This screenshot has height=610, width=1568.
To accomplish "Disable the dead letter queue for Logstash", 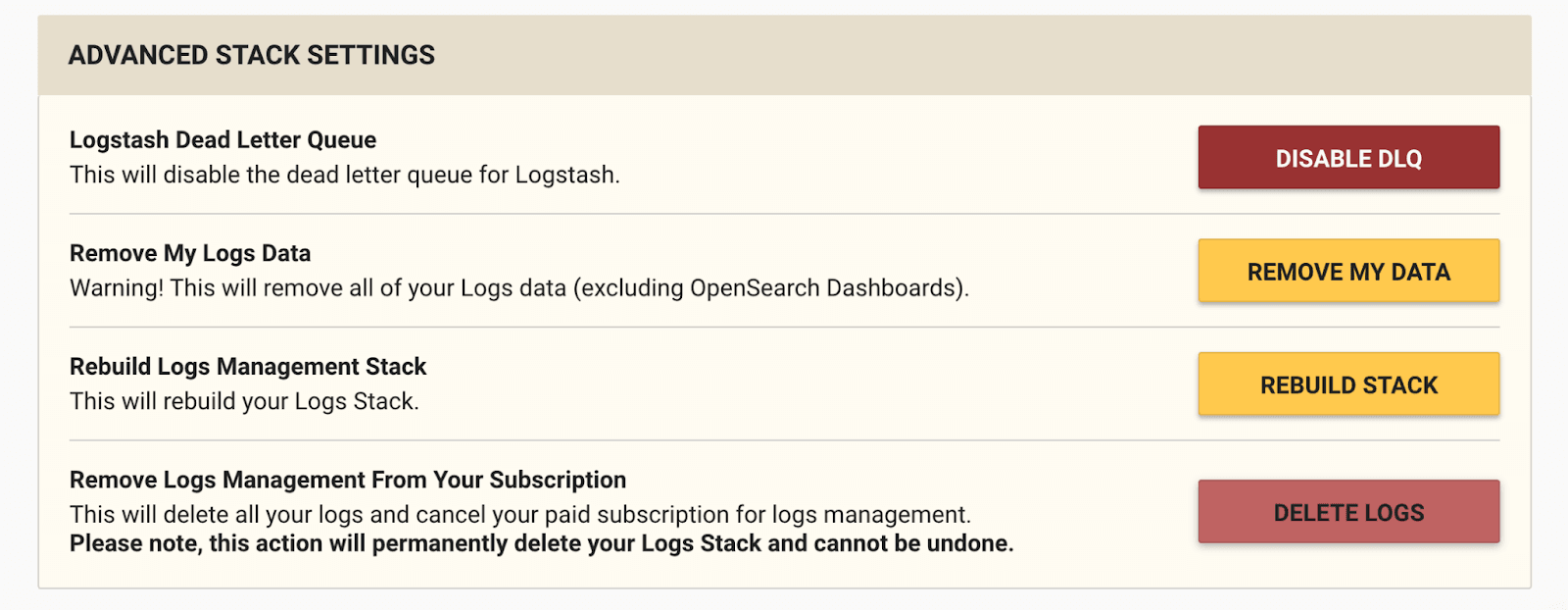I will [x=1347, y=157].
